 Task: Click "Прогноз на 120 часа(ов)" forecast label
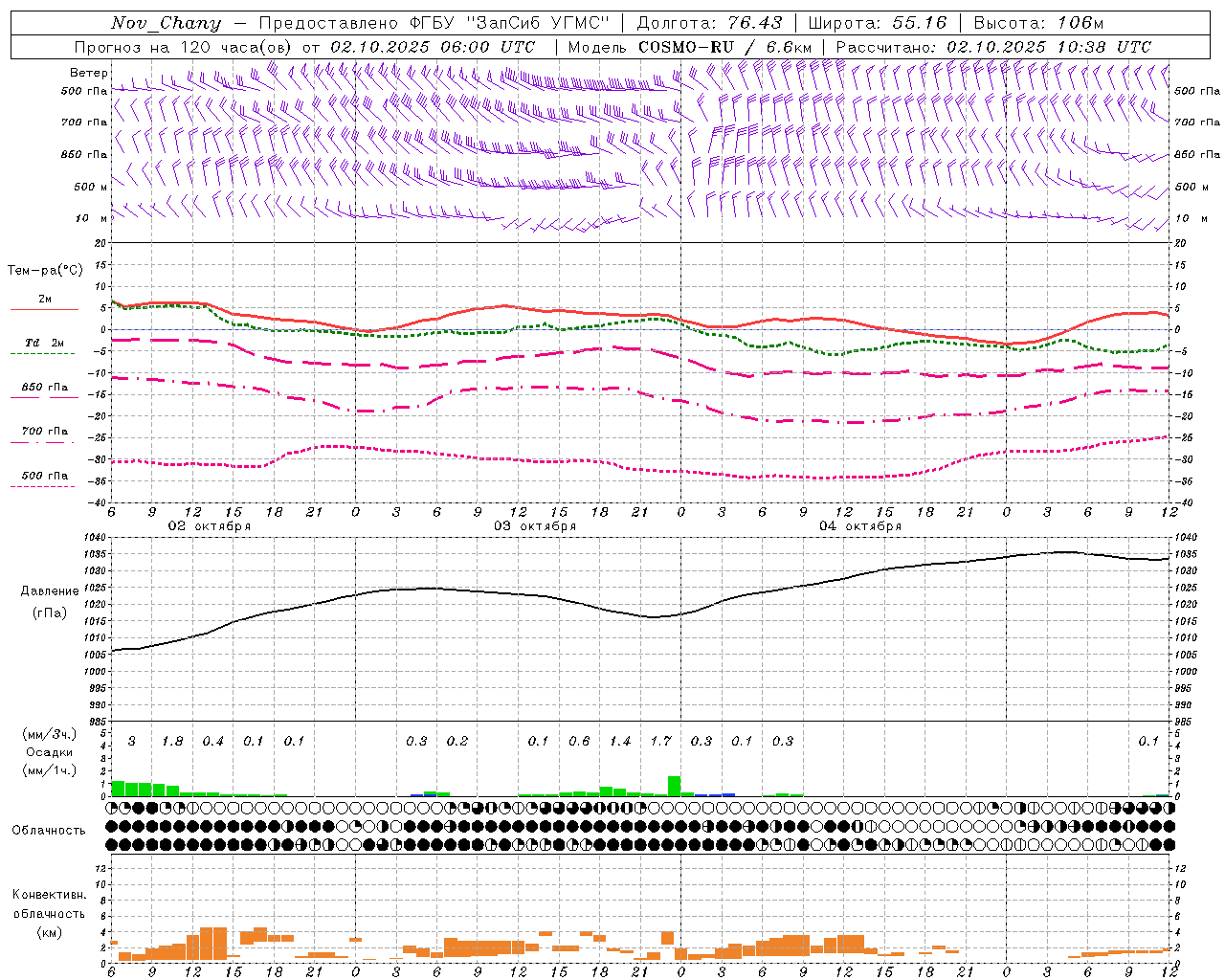[x=185, y=47]
